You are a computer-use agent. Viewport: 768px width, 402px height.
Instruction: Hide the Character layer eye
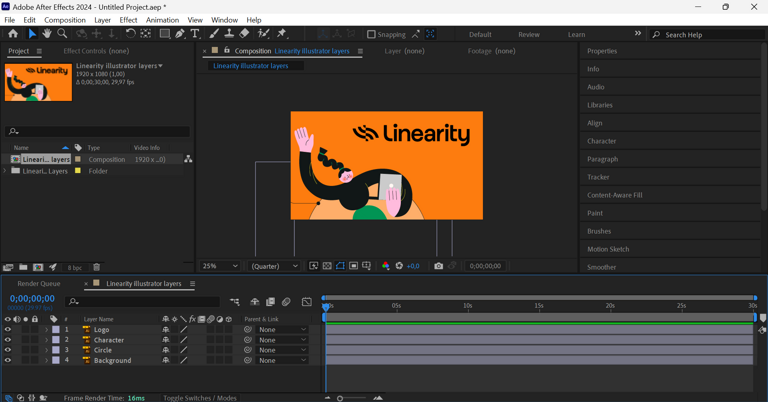click(x=7, y=340)
